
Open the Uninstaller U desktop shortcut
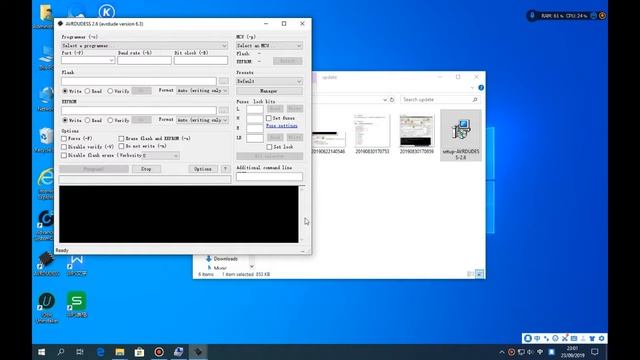[46, 307]
